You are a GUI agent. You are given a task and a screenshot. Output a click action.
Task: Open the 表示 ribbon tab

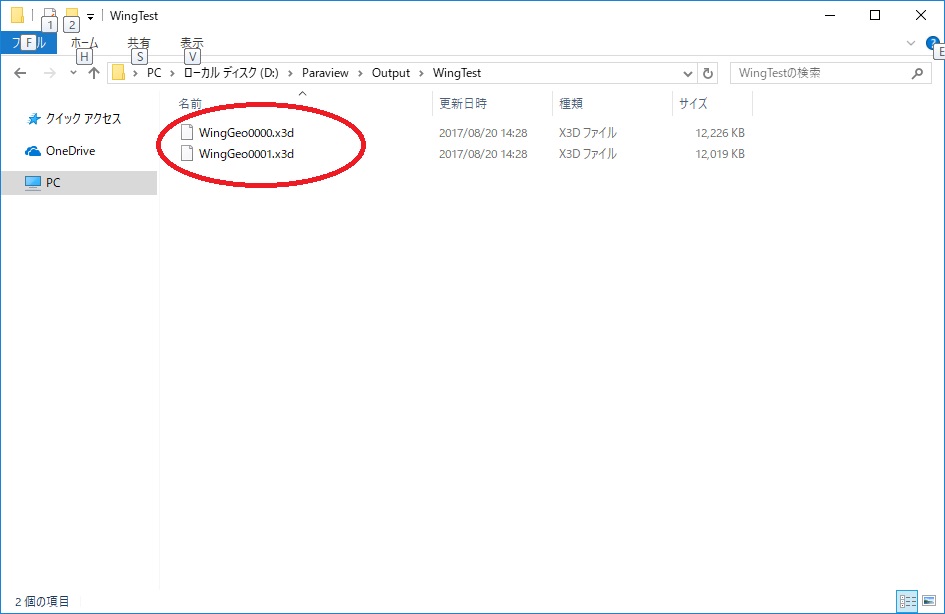point(192,43)
